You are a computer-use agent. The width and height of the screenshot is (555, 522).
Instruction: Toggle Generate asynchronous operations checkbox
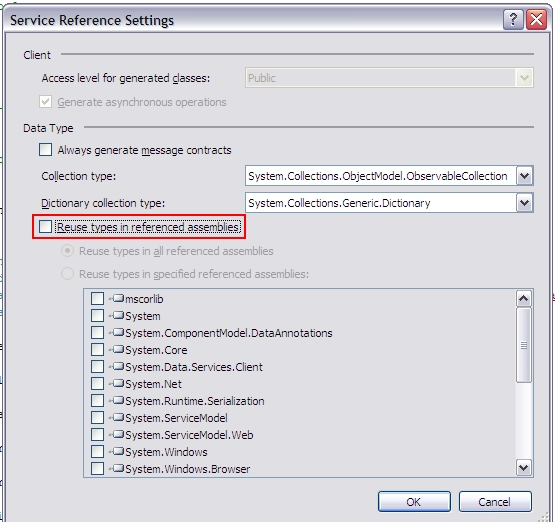(x=45, y=102)
